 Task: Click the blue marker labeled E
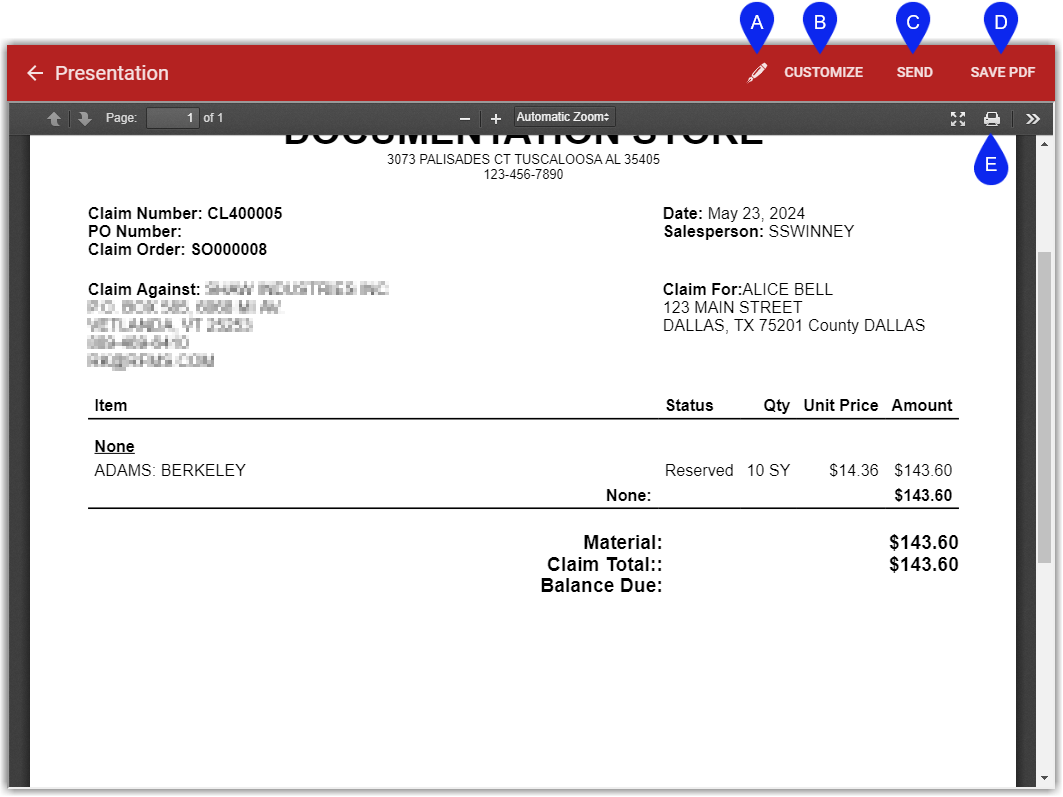991,165
